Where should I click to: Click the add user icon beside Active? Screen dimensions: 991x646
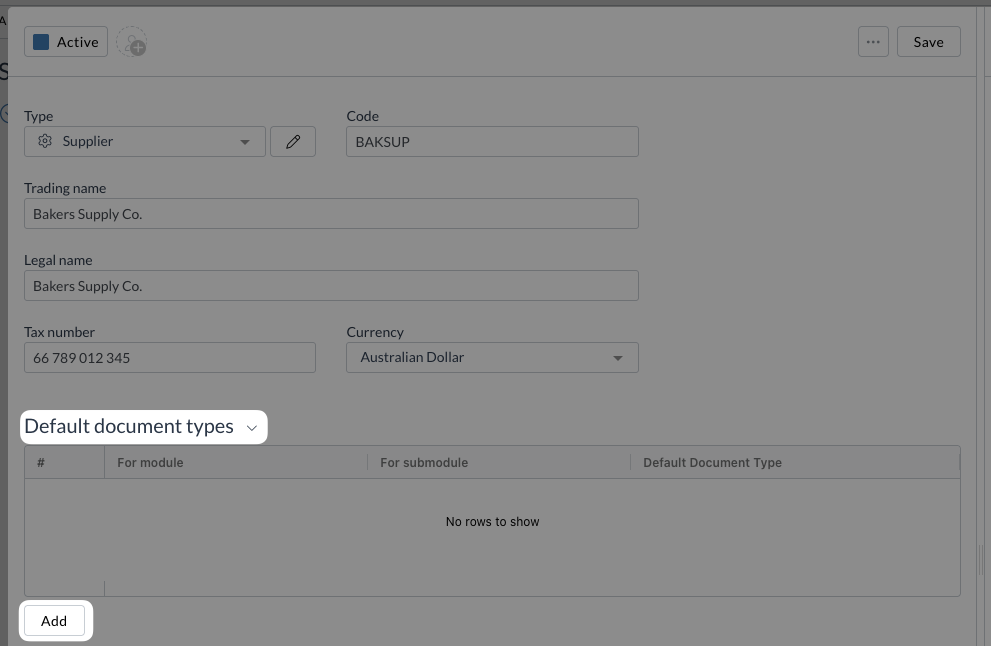[x=131, y=43]
